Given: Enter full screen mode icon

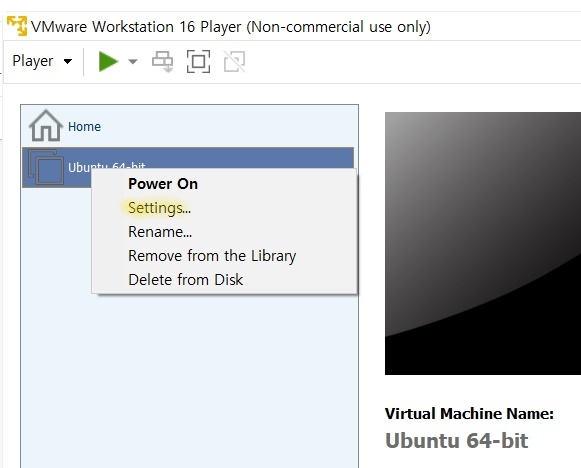Looking at the screenshot, I should (x=198, y=62).
